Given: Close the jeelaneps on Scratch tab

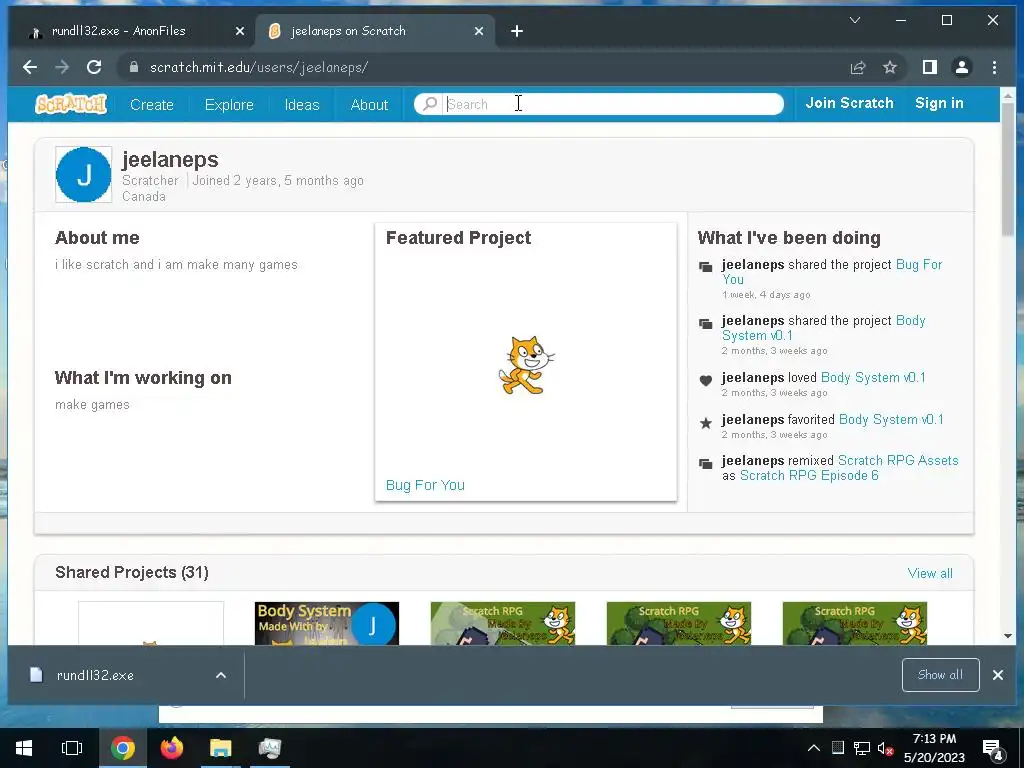Looking at the screenshot, I should 479,31.
